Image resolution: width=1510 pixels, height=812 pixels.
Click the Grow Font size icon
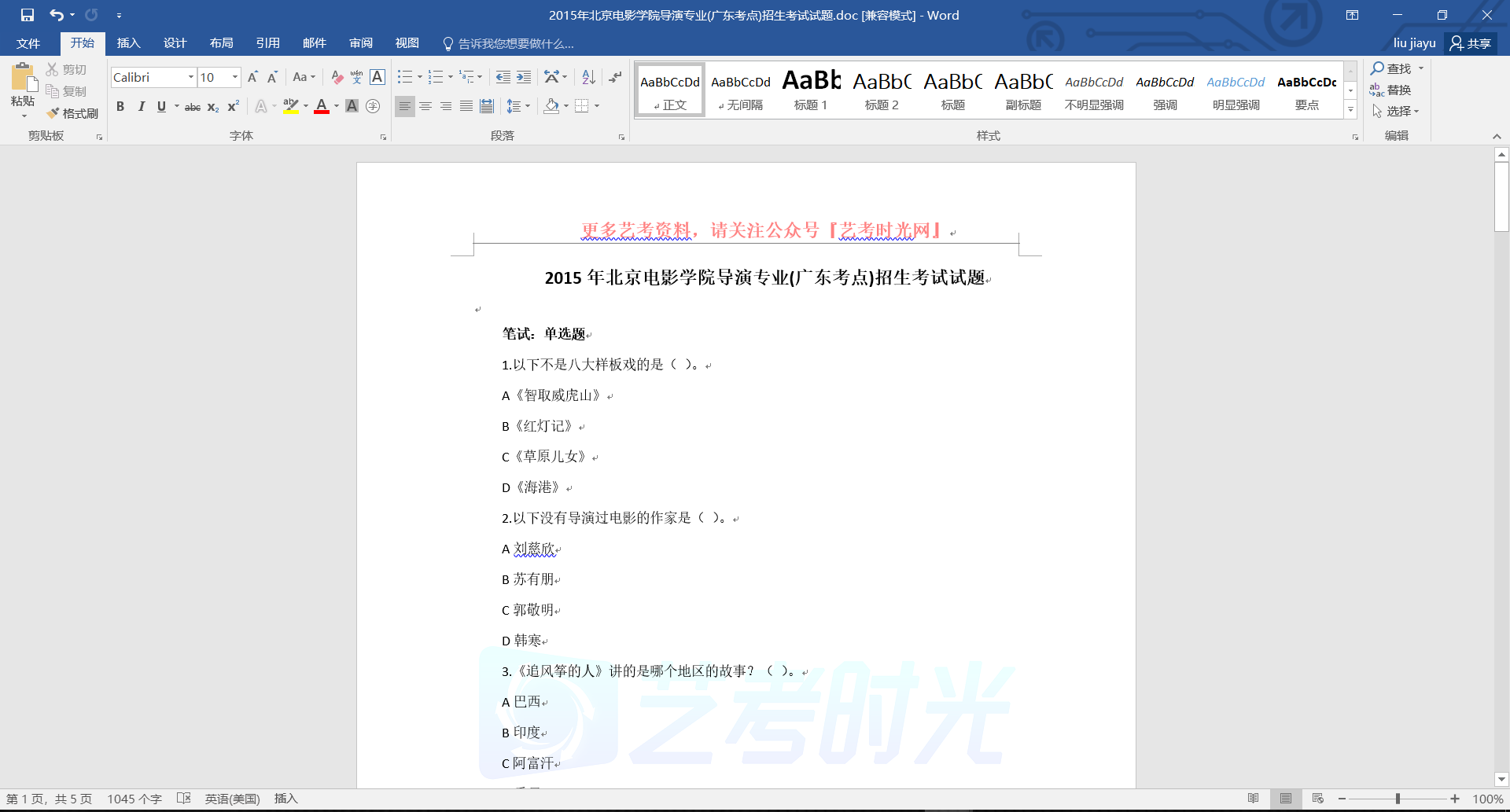pyautogui.click(x=252, y=77)
